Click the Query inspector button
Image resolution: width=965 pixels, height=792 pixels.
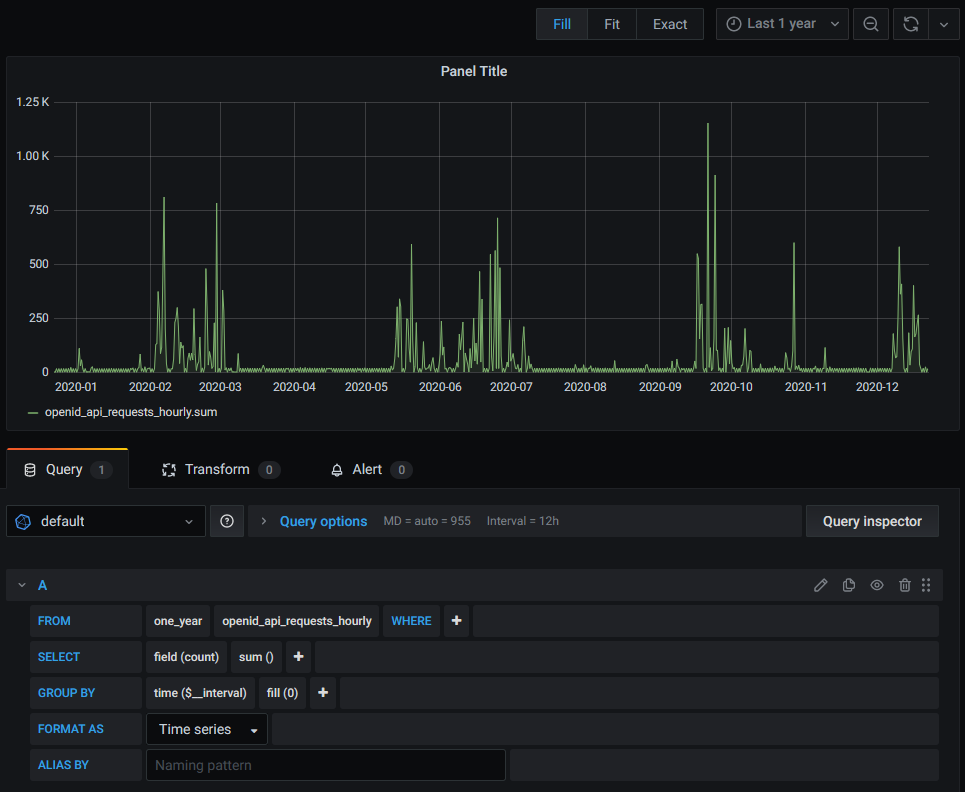pyautogui.click(x=872, y=521)
